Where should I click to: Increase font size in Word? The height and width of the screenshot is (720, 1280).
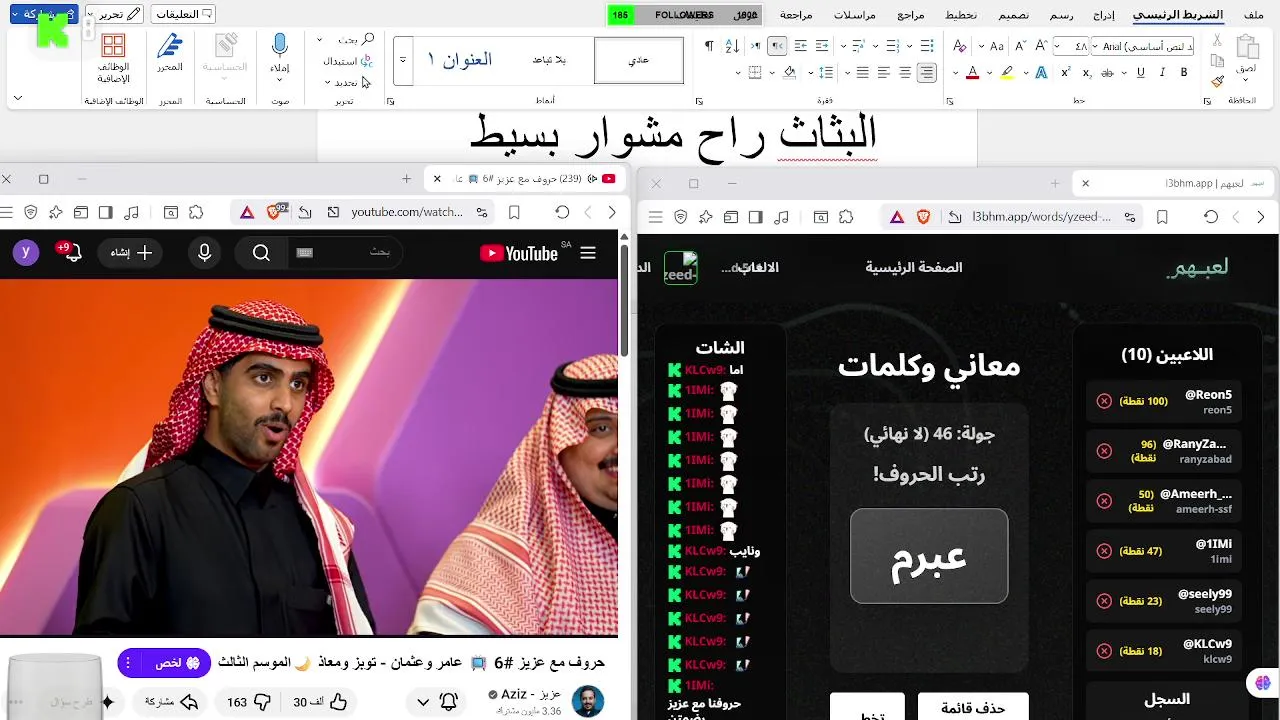coord(1041,46)
